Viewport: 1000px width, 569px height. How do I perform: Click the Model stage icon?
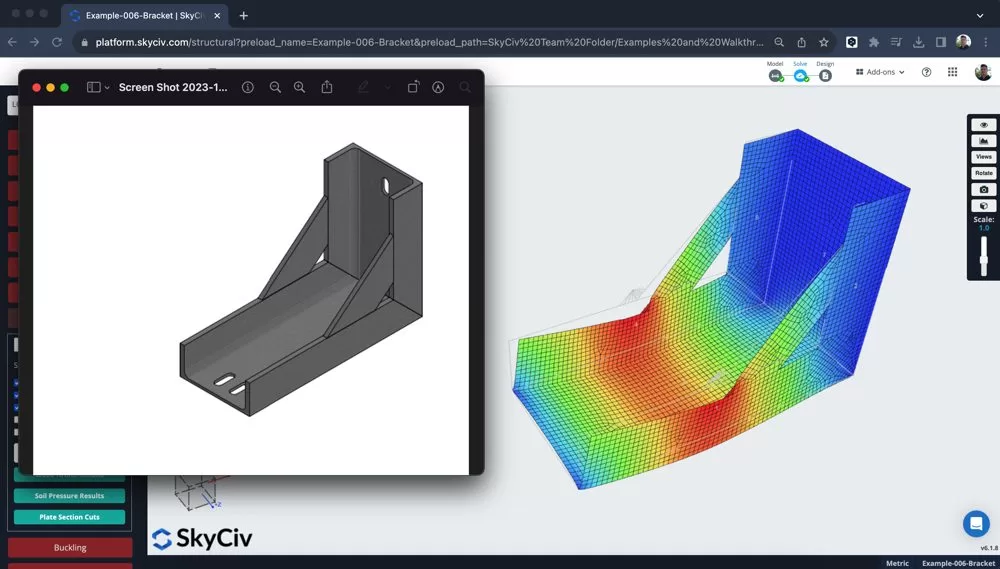pyautogui.click(x=775, y=76)
